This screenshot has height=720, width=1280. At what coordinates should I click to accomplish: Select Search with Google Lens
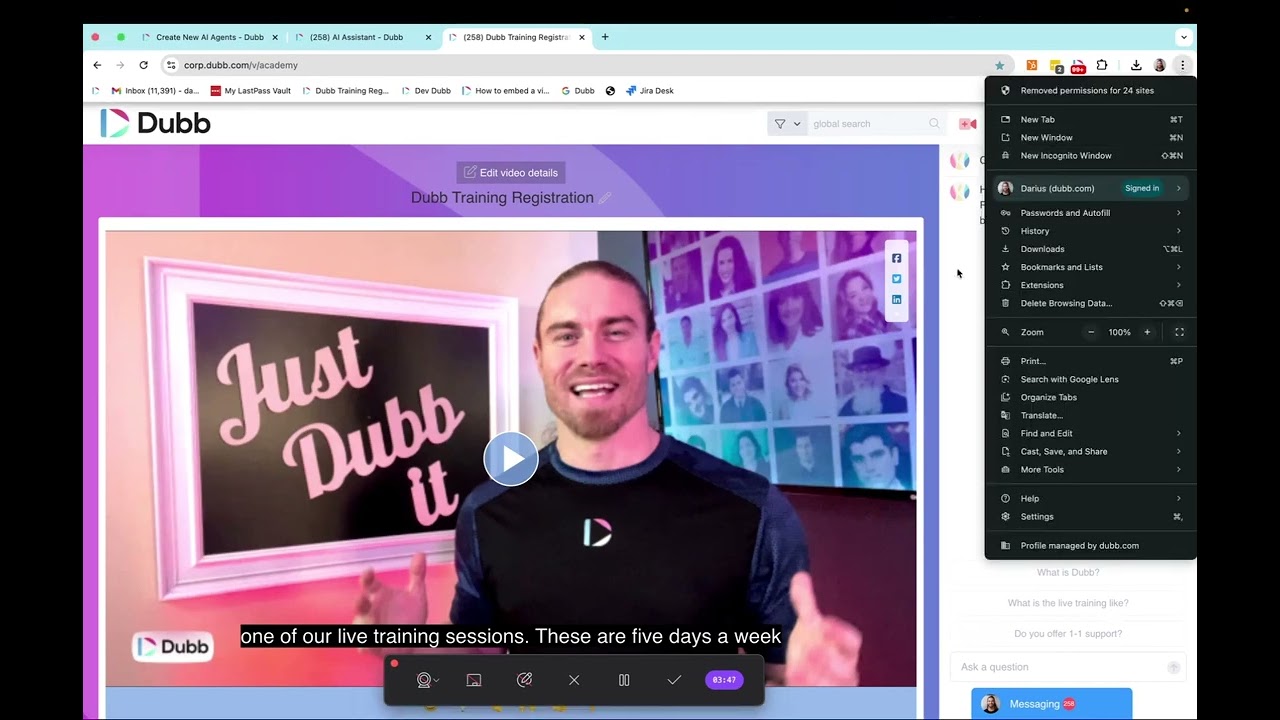pos(1091,379)
